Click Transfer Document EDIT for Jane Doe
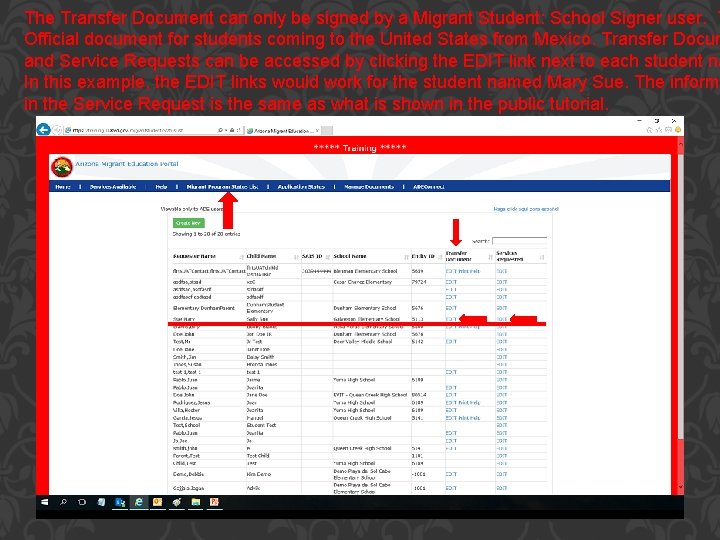The height and width of the screenshot is (540, 720). click(451, 395)
